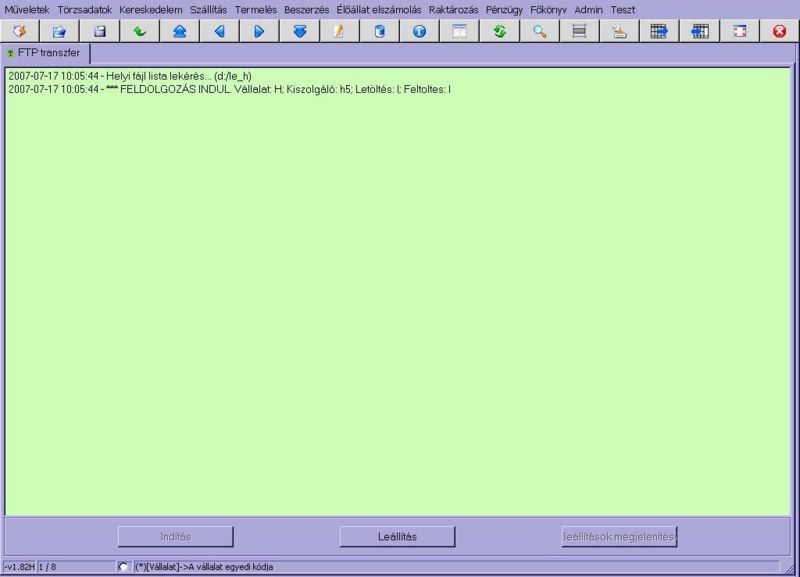Click the save floppy disk icon

coord(99,31)
